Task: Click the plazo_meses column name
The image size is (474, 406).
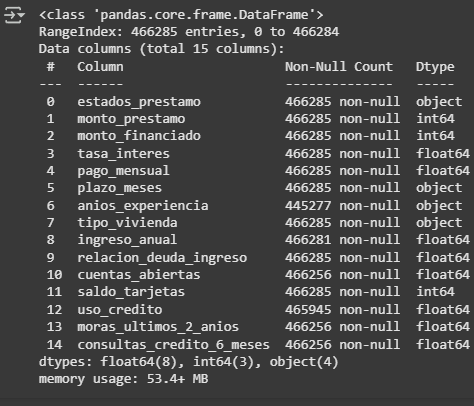Action: click(x=120, y=188)
